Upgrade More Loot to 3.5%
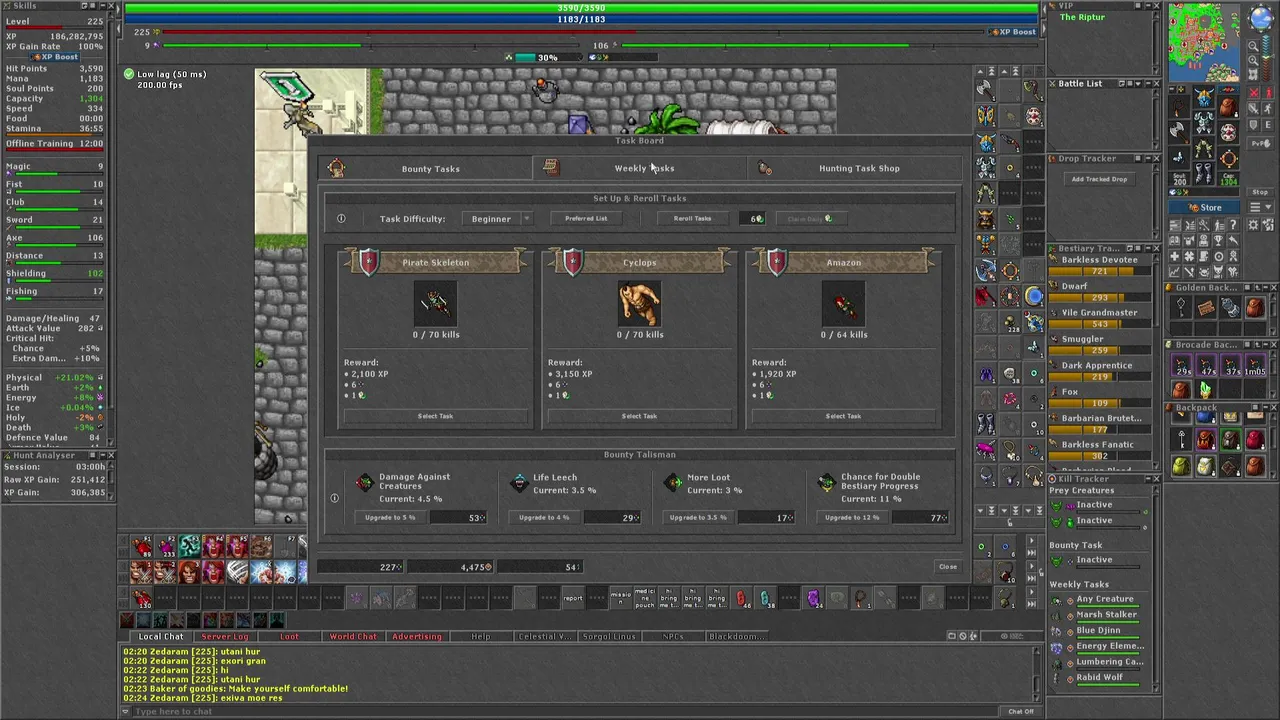 (698, 517)
